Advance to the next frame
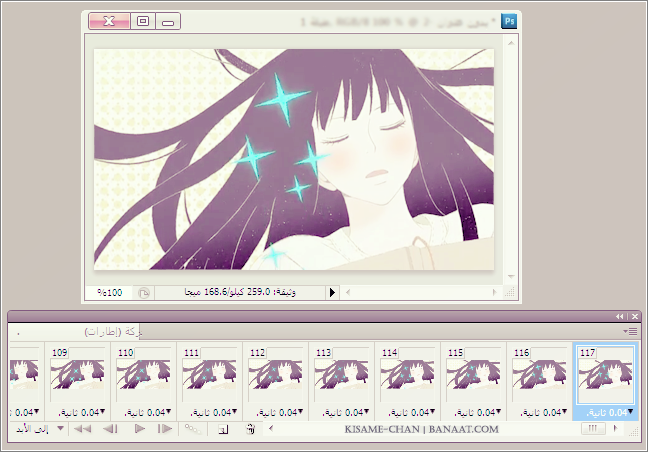 click(x=166, y=428)
